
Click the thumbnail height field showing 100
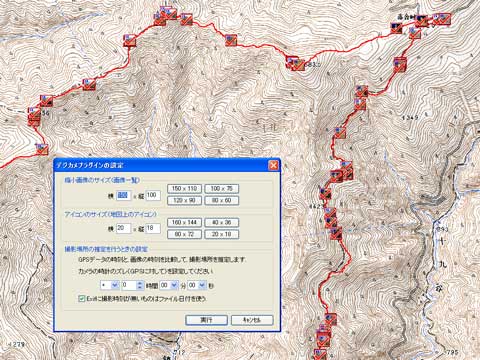point(153,196)
